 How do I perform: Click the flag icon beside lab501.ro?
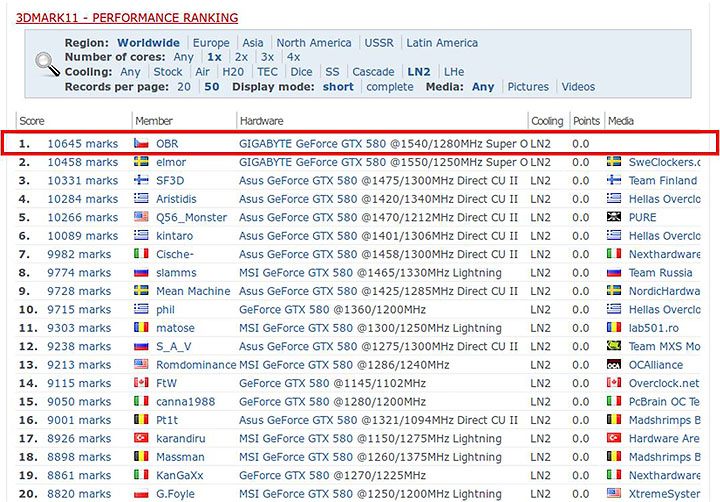[614, 327]
